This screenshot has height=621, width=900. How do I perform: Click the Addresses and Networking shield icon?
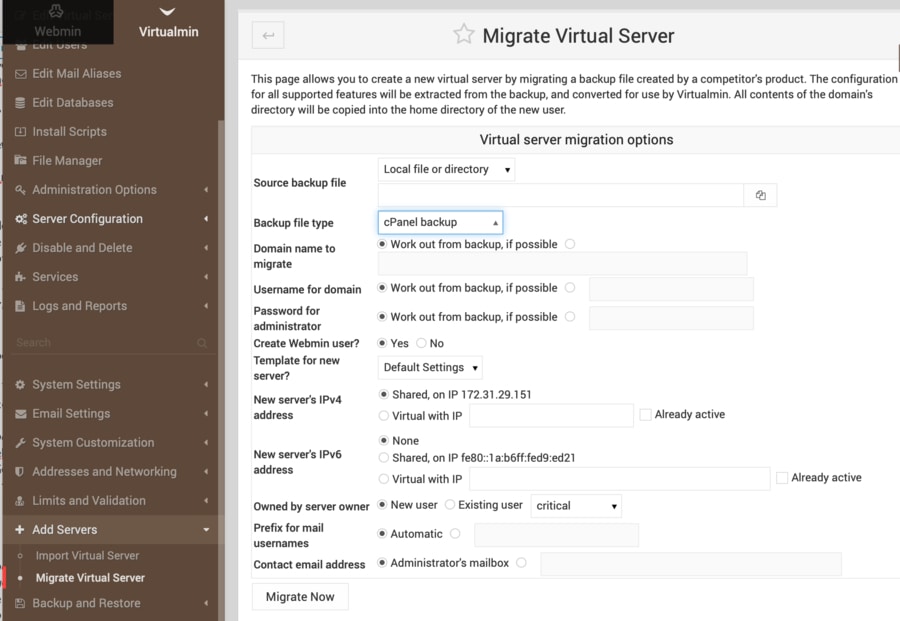[x=20, y=472]
